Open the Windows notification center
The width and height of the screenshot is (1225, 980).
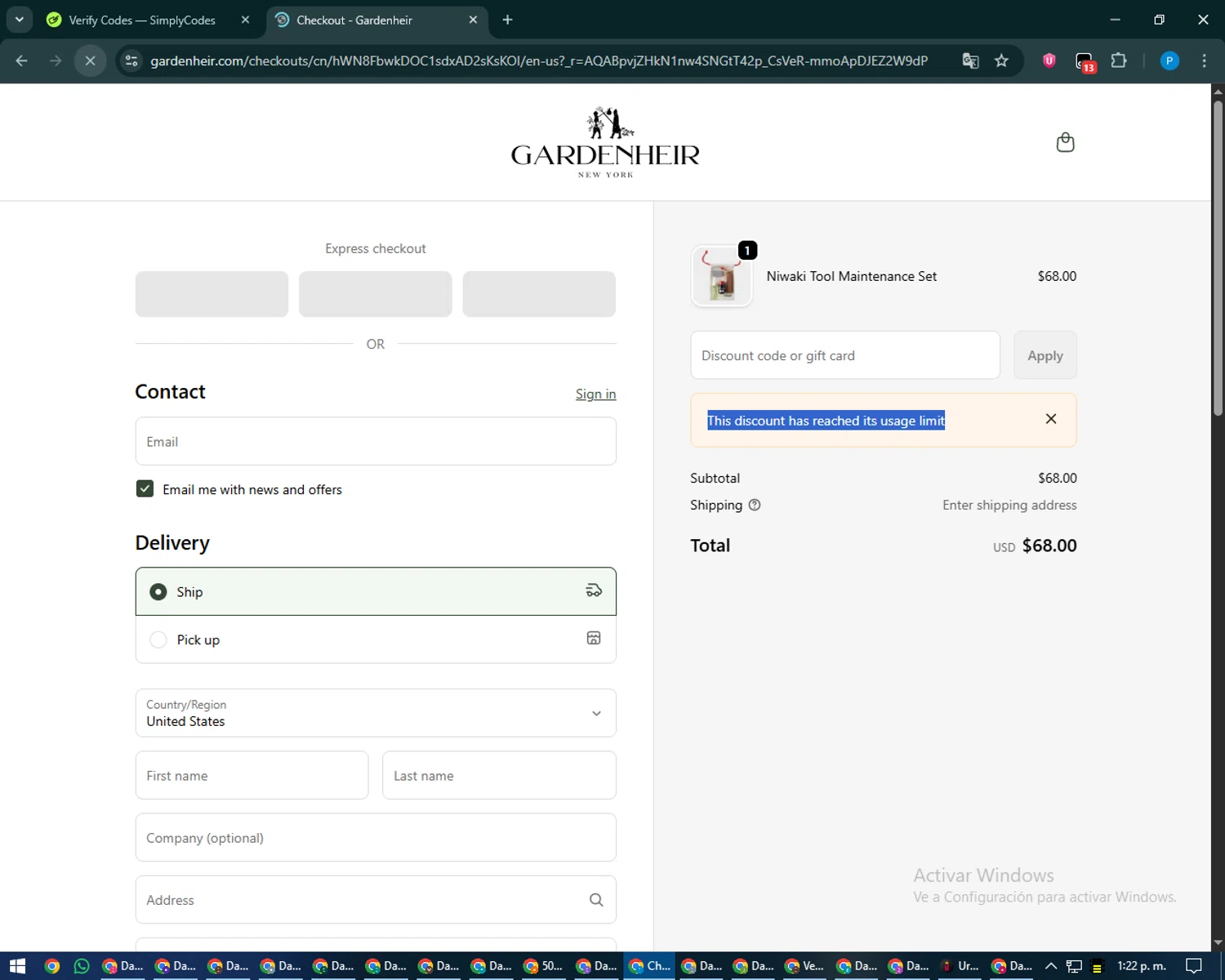(1193, 966)
